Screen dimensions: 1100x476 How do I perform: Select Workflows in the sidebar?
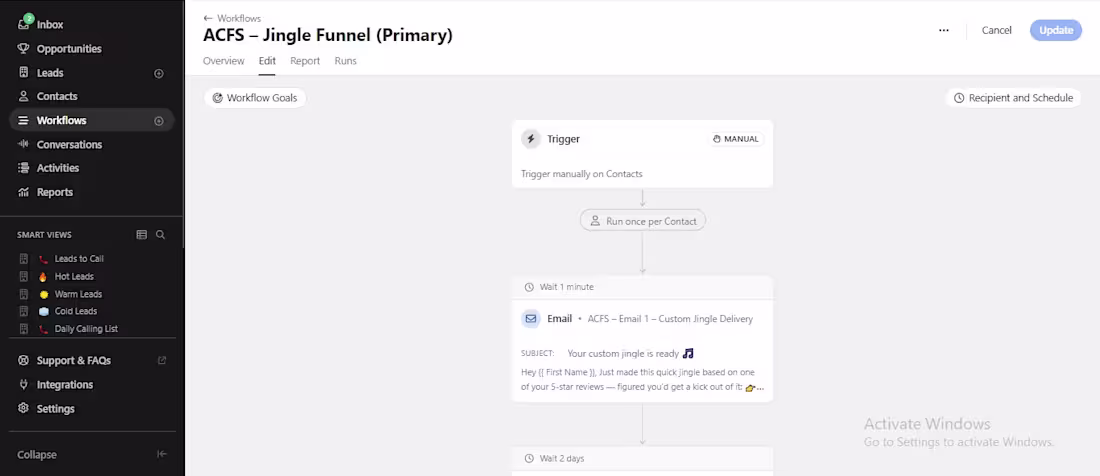(61, 121)
